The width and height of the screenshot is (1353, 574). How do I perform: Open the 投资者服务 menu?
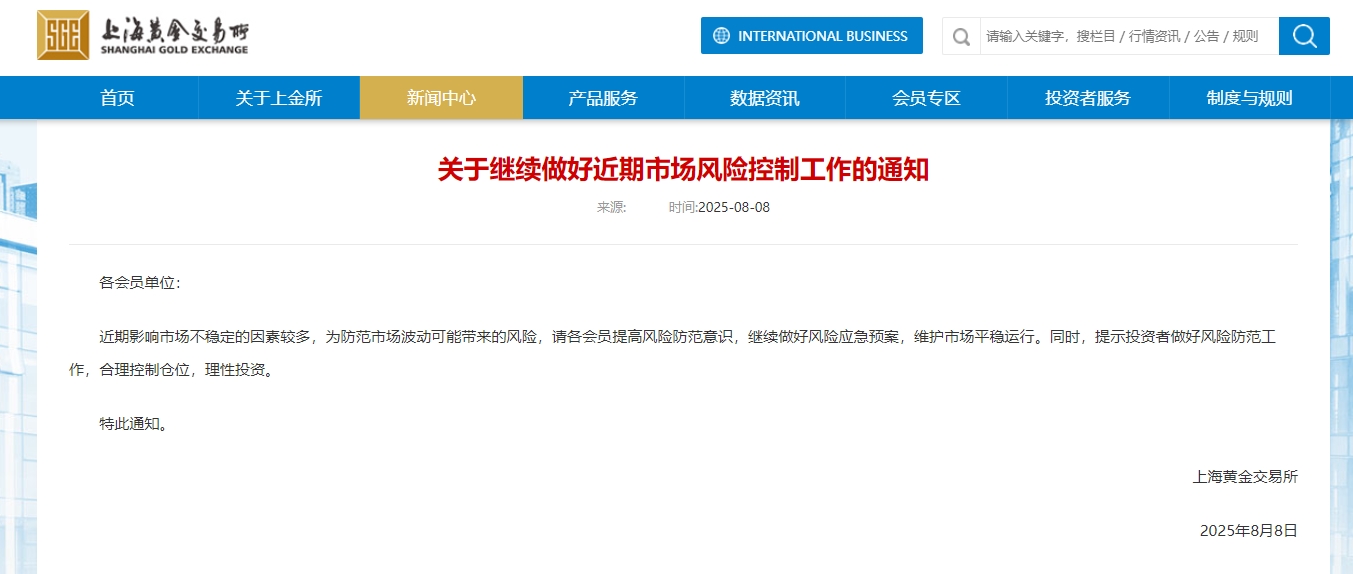(1088, 98)
